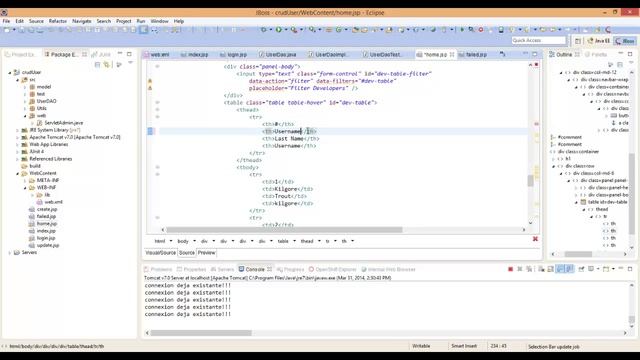Open the Palette view tab
Viewport: 640px width, 360px height.
point(596,54)
